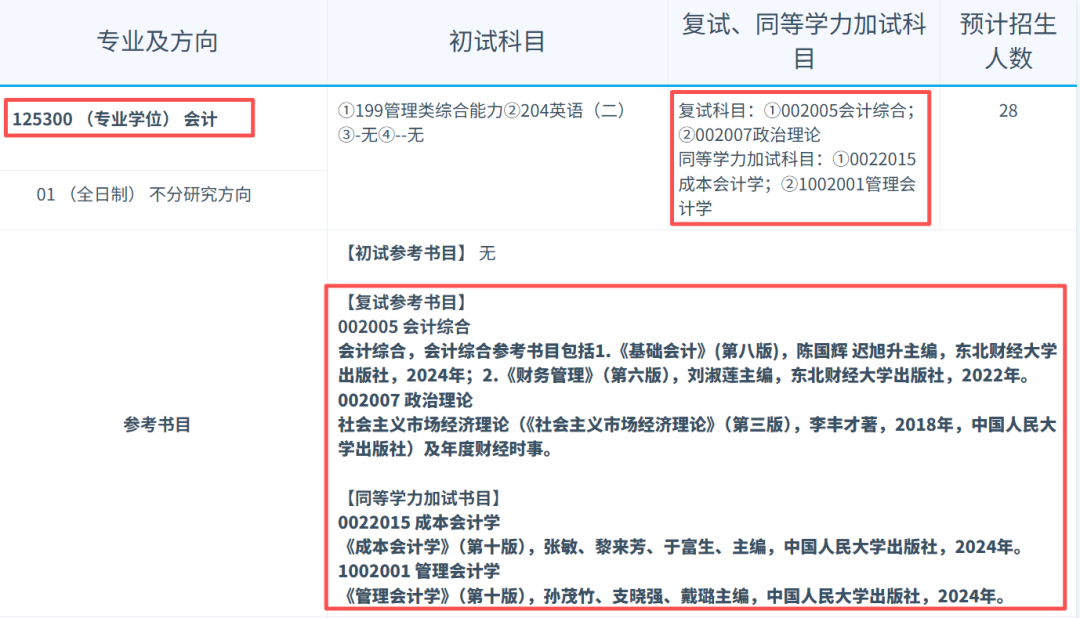Click the enrollment number 28 cell
The height and width of the screenshot is (618, 1080).
1008,110
